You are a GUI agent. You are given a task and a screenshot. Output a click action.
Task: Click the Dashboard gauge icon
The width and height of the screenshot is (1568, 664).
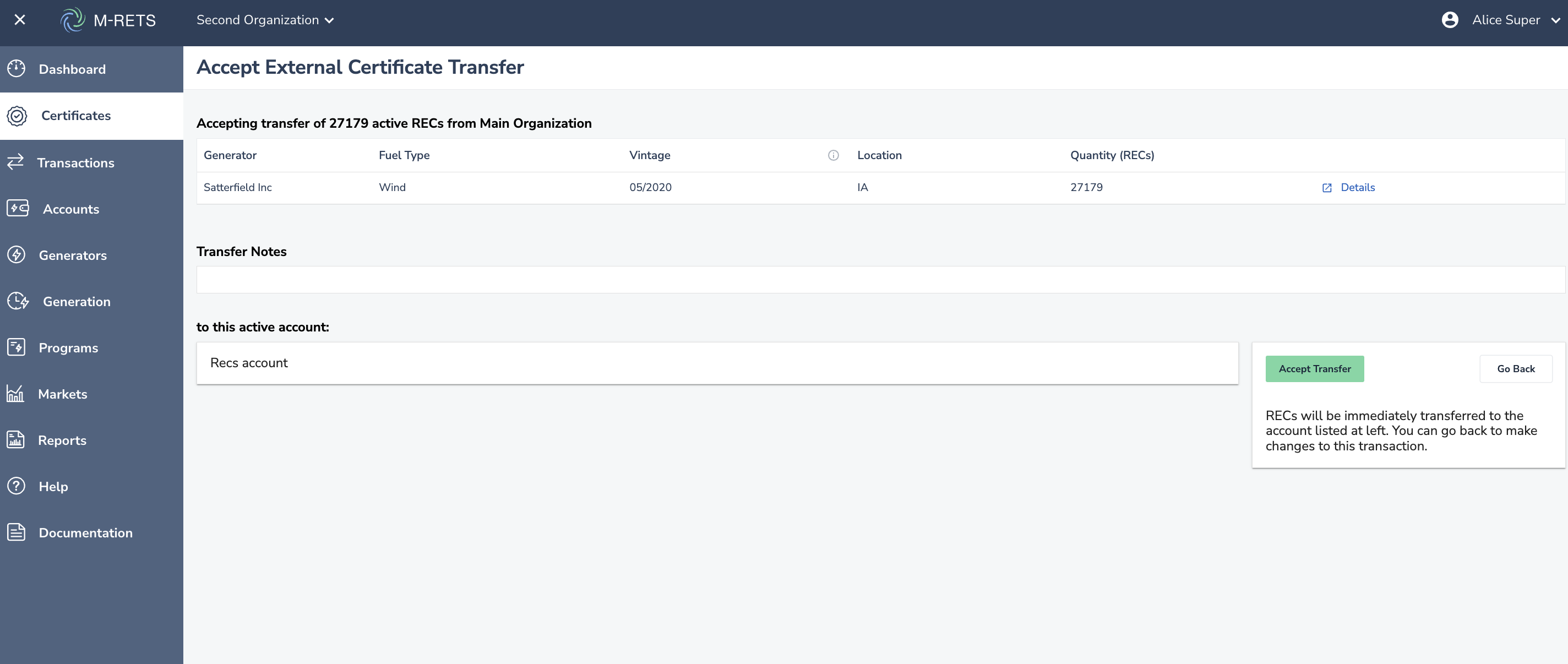[17, 69]
